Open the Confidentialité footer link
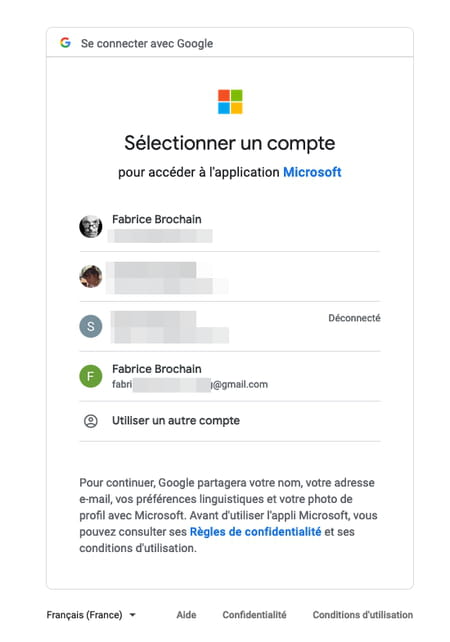Image resolution: width=450 pixels, height=642 pixels. pyautogui.click(x=254, y=615)
